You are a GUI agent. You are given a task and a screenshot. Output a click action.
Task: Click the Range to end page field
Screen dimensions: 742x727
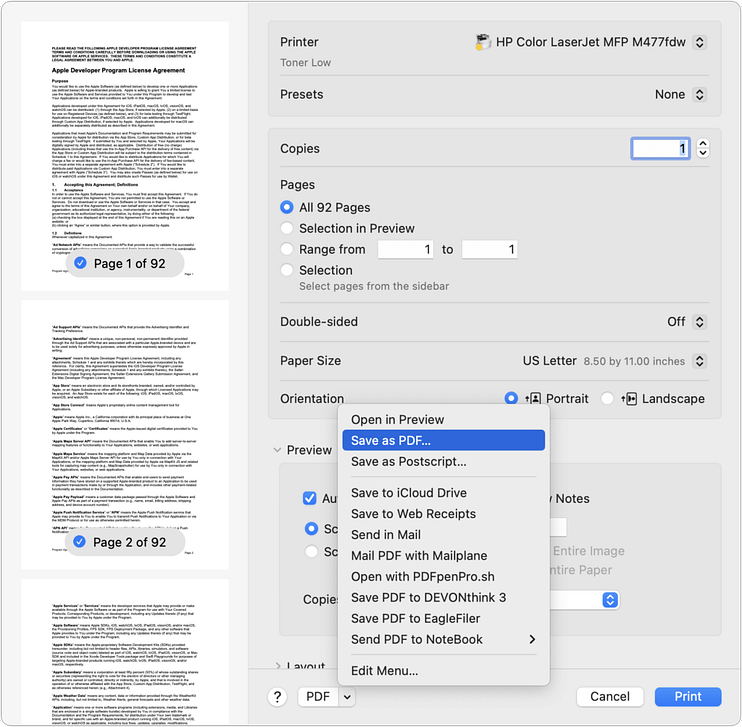pos(490,249)
